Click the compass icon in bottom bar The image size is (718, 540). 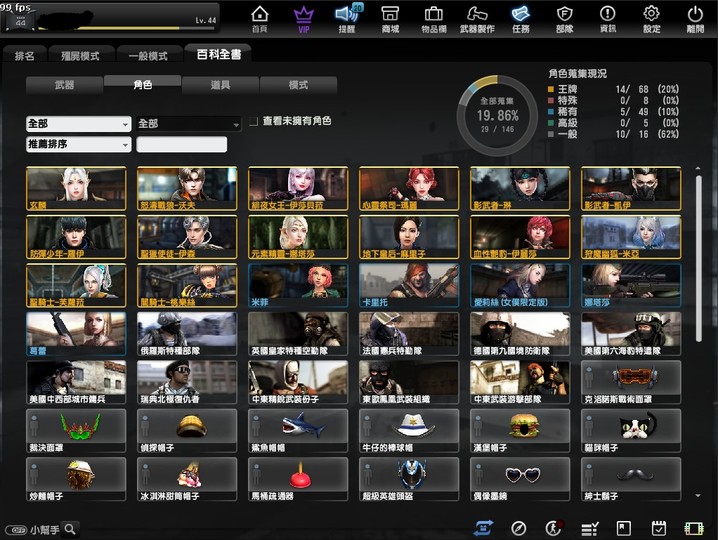point(518,528)
